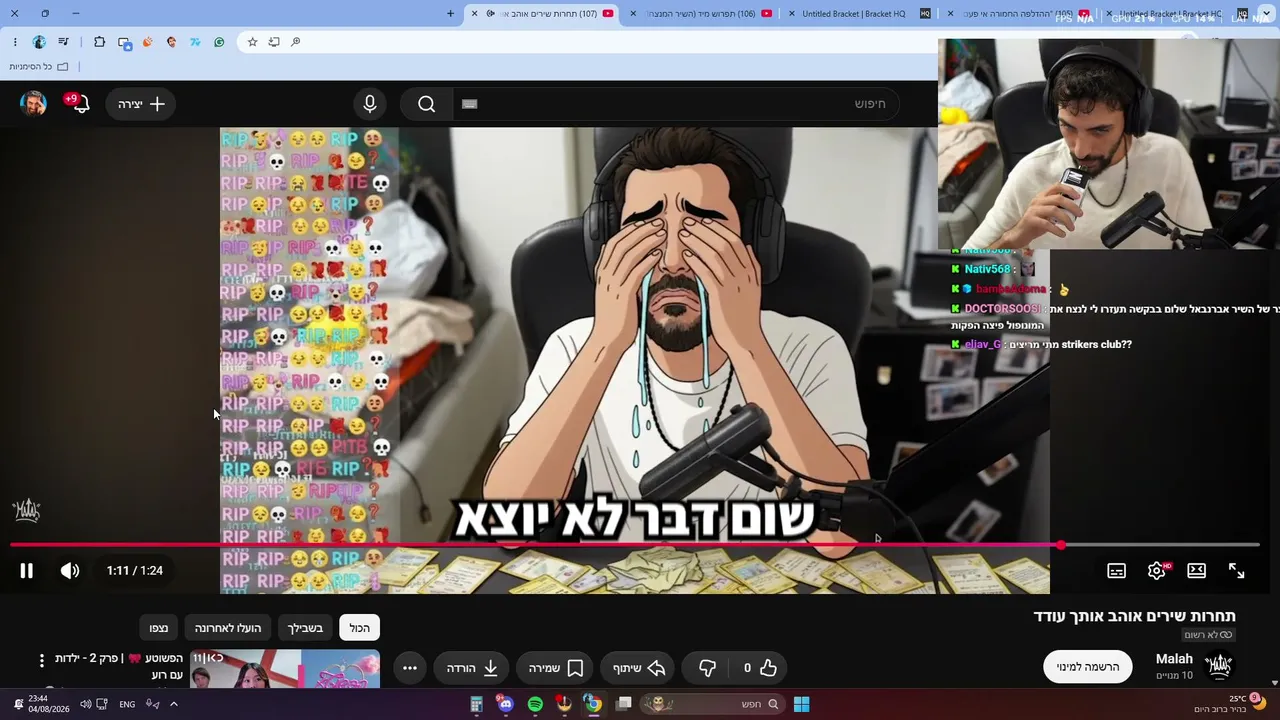This screenshot has width=1280, height=720.
Task: Close the (106) YouTube tab
Action: (633, 13)
